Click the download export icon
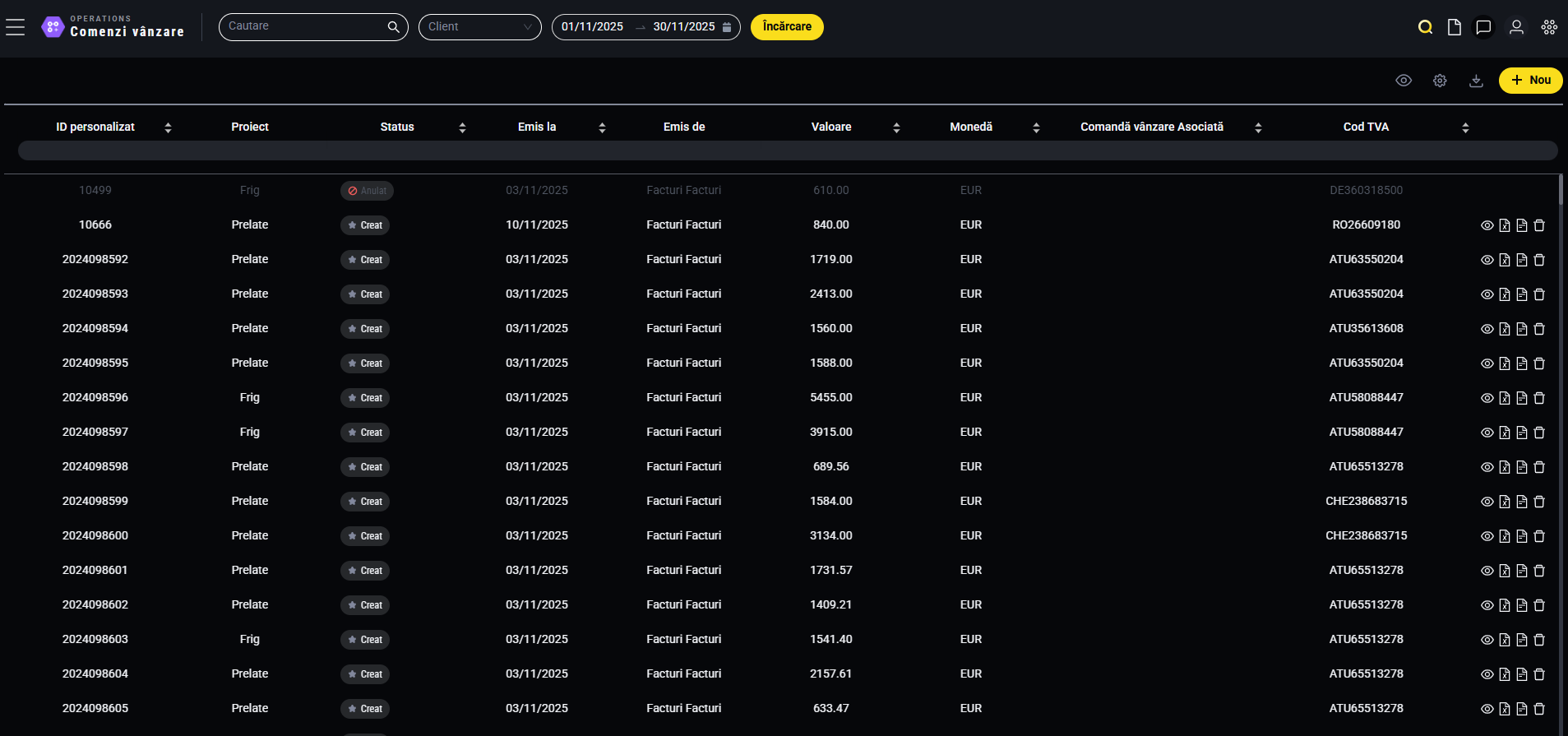Viewport: 1568px width, 736px height. pyautogui.click(x=1476, y=81)
